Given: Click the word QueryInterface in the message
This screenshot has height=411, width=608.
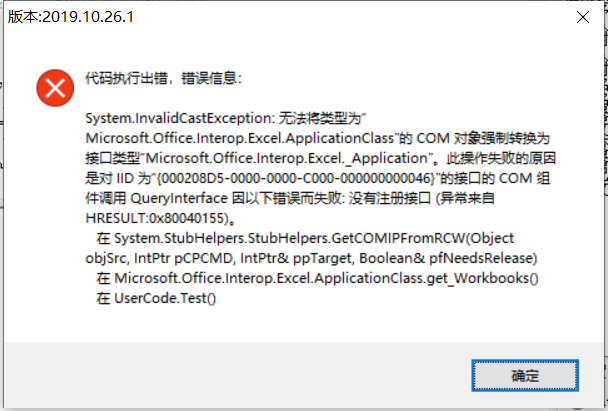Looking at the screenshot, I should click(x=179, y=199).
